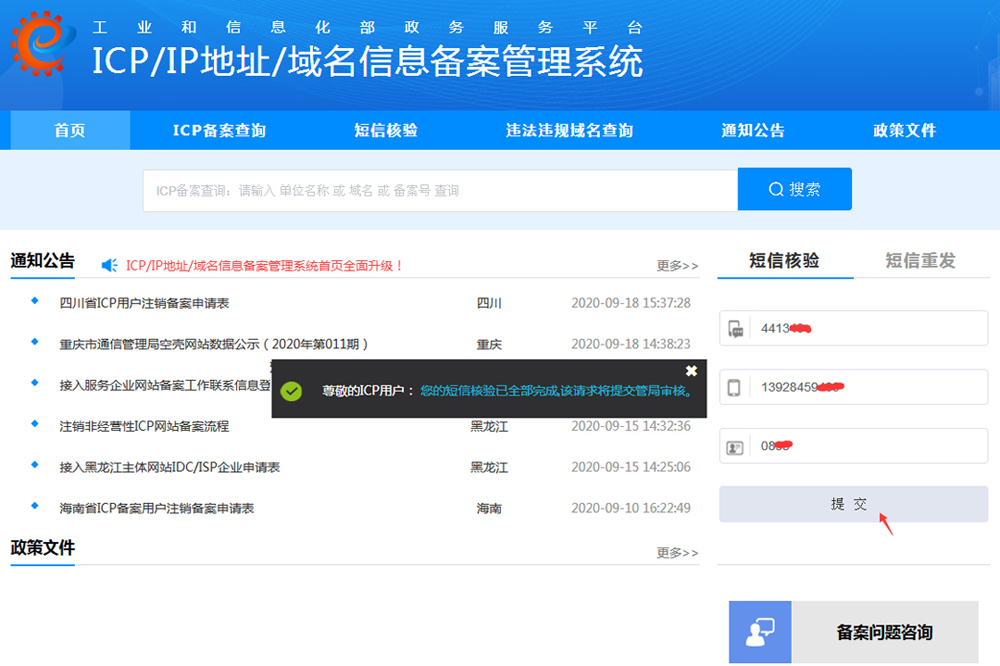Click the speaker announcement icon
This screenshot has height=666, width=1000.
pos(110,265)
